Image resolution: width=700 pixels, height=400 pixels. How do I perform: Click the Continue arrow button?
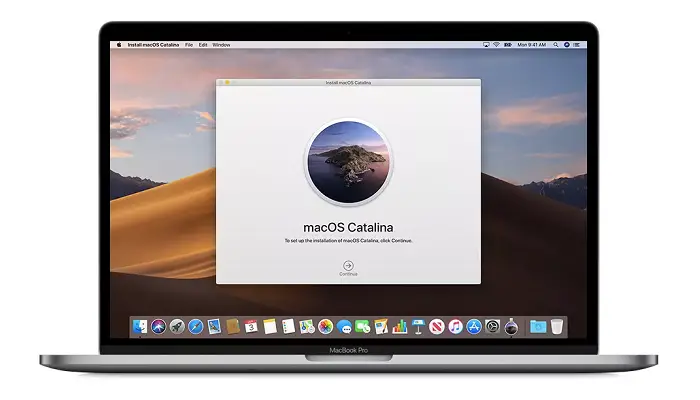(x=348, y=265)
